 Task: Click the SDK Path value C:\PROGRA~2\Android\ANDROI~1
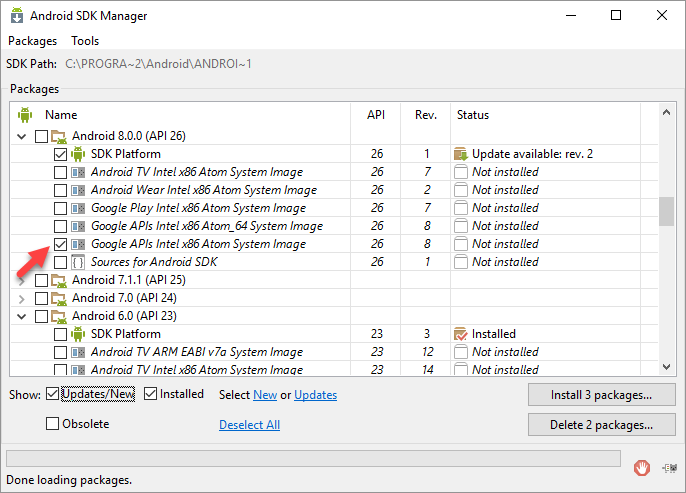tap(158, 64)
